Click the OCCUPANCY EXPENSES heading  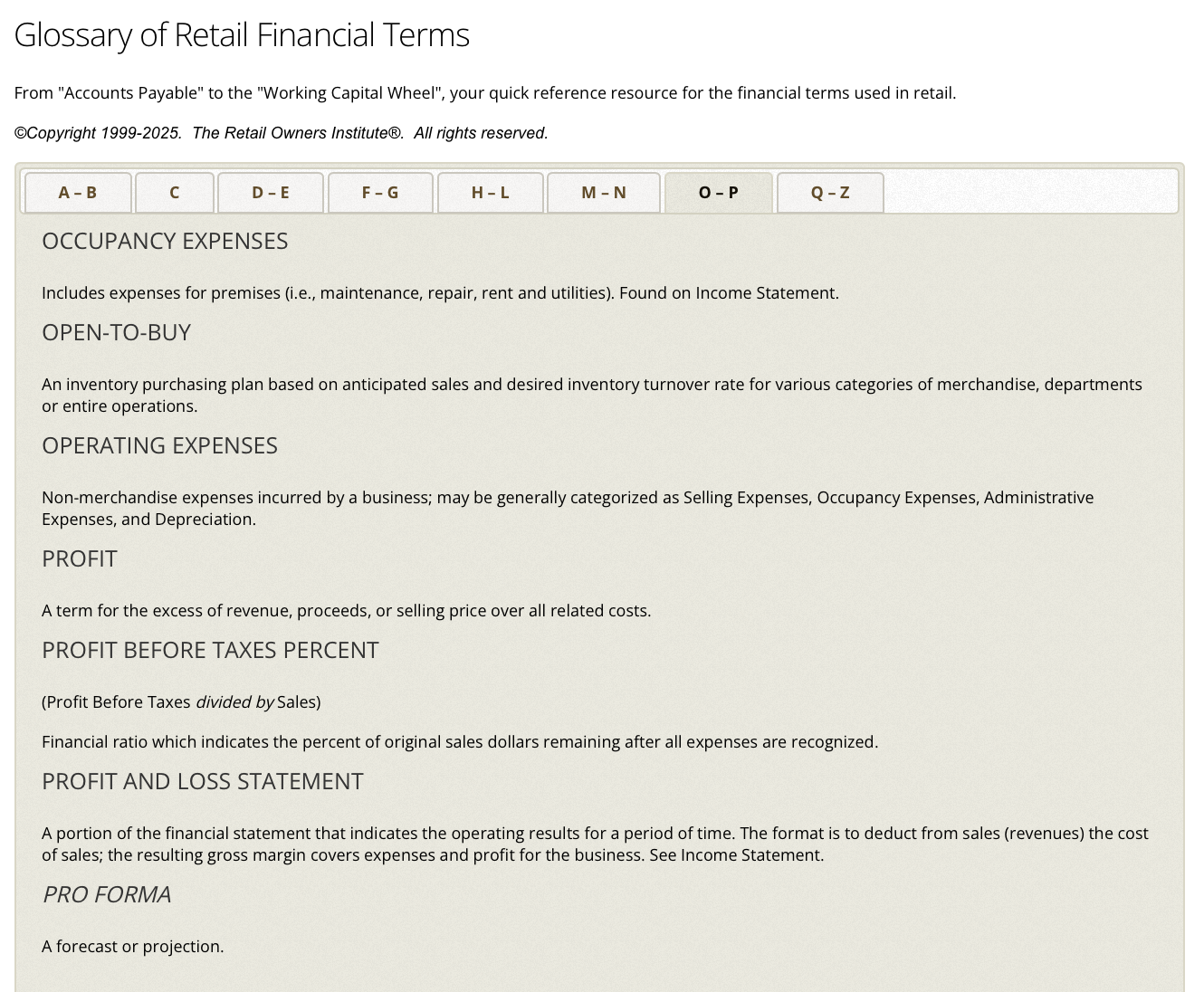[x=165, y=241]
